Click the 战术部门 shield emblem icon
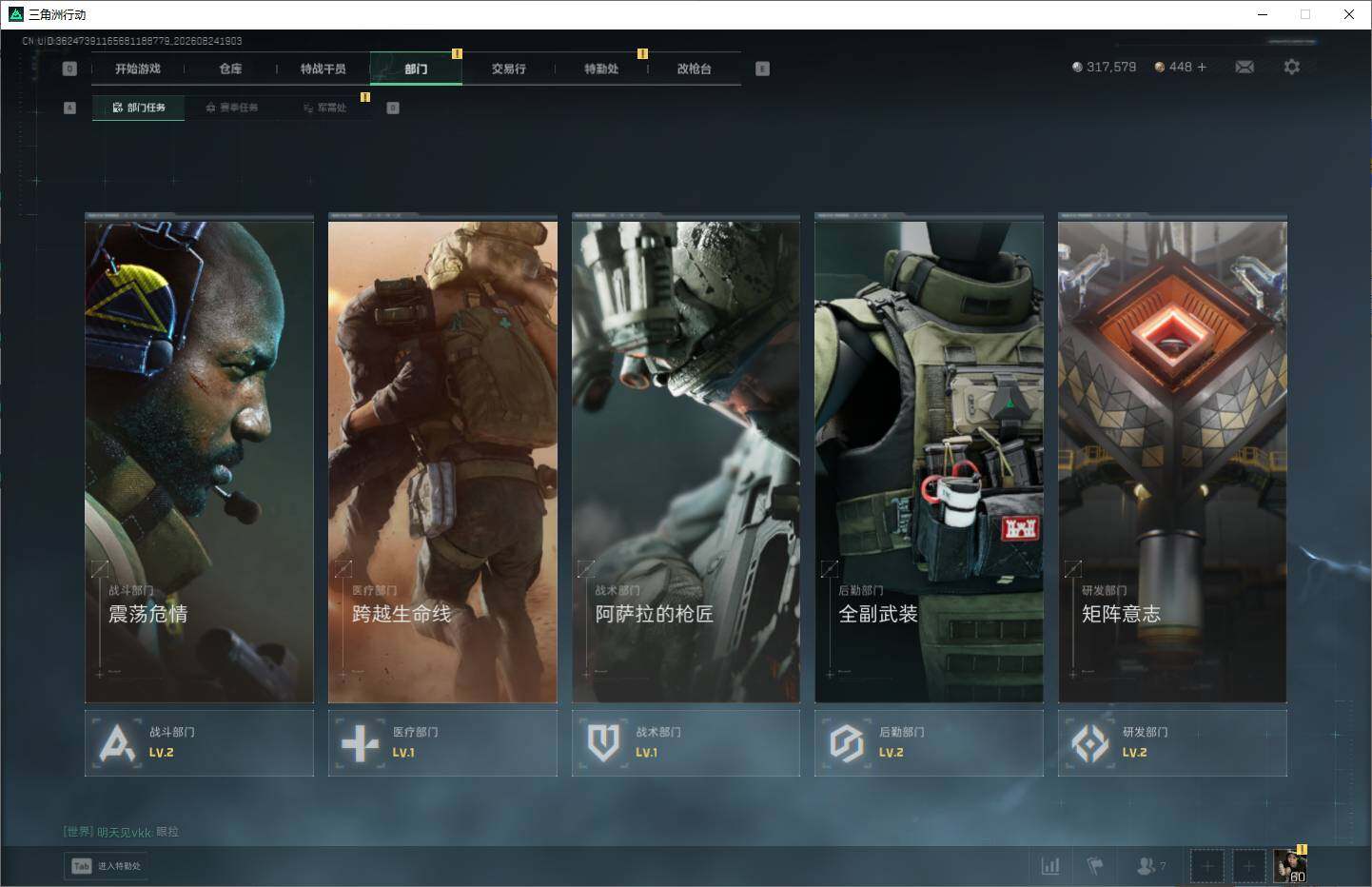The height and width of the screenshot is (887, 1372). pyautogui.click(x=603, y=743)
